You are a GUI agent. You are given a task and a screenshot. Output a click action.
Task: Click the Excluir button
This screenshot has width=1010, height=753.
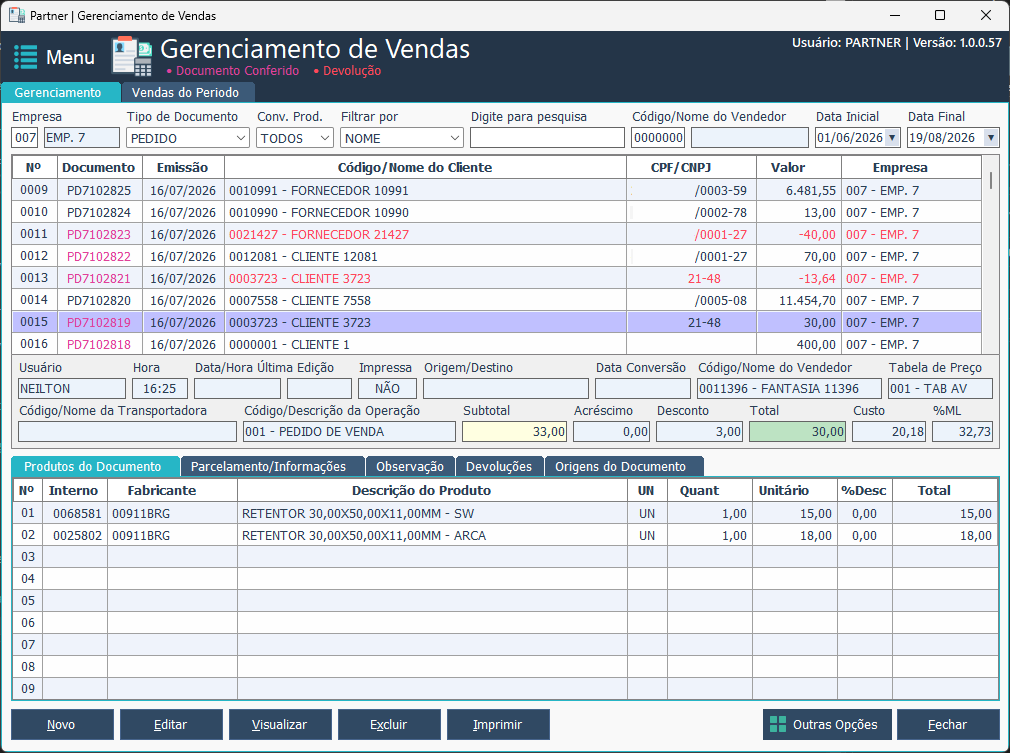coord(389,725)
